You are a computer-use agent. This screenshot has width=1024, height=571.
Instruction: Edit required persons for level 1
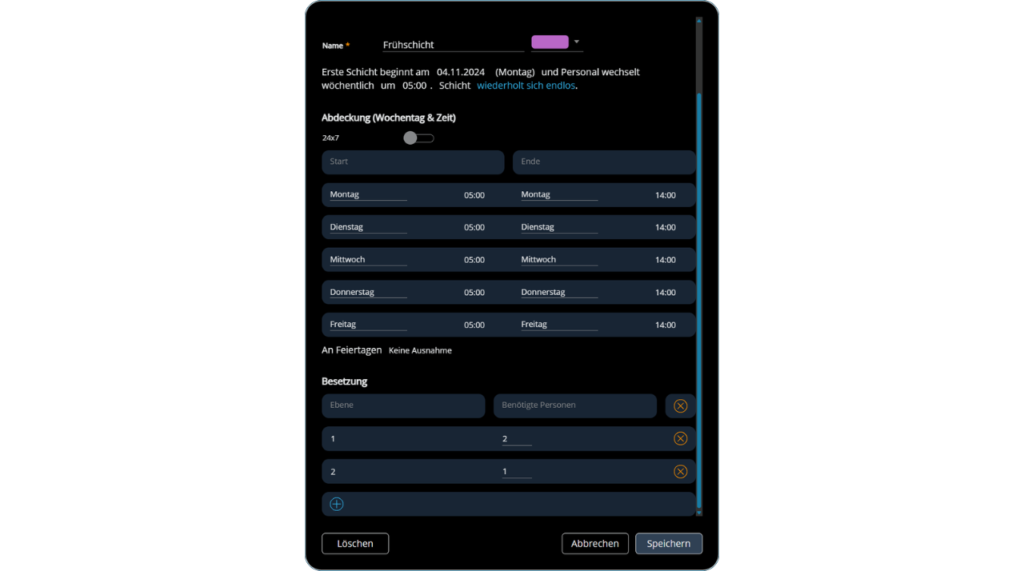click(x=517, y=438)
